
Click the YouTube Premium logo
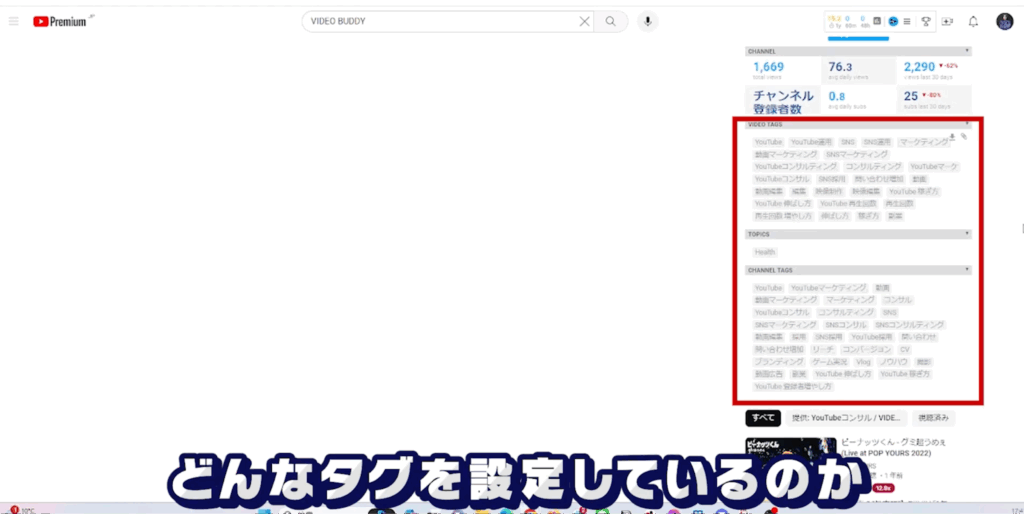pyautogui.click(x=60, y=21)
